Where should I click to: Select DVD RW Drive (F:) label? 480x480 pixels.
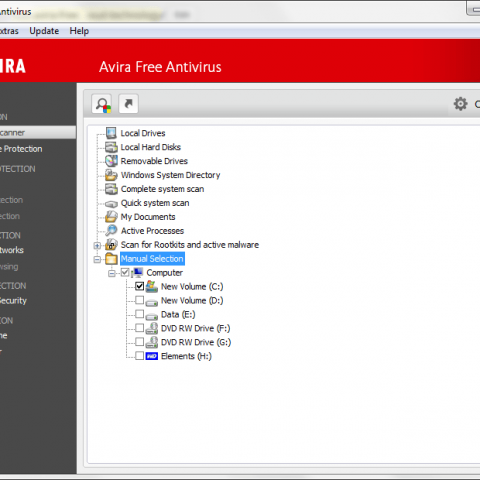pos(195,328)
